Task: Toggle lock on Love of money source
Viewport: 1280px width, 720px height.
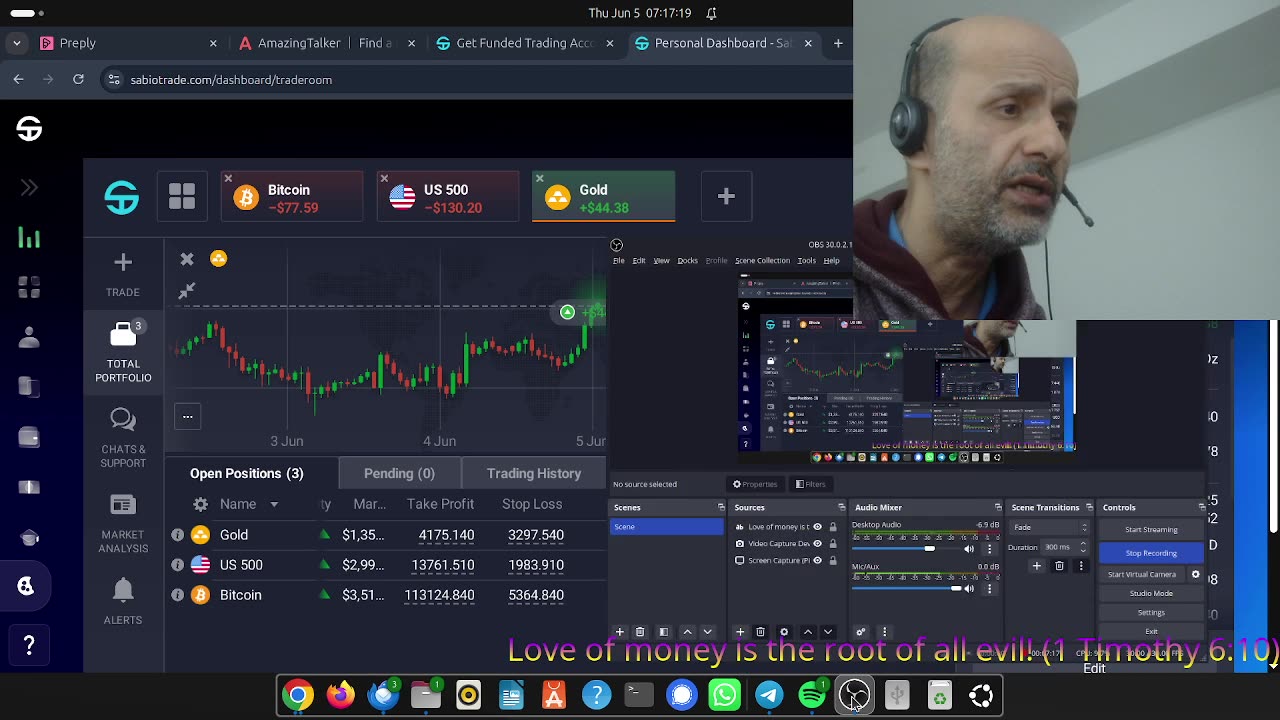Action: pos(832,527)
